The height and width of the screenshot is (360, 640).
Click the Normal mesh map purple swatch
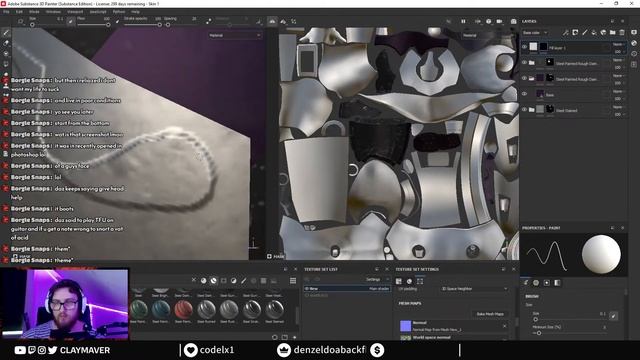[405, 326]
